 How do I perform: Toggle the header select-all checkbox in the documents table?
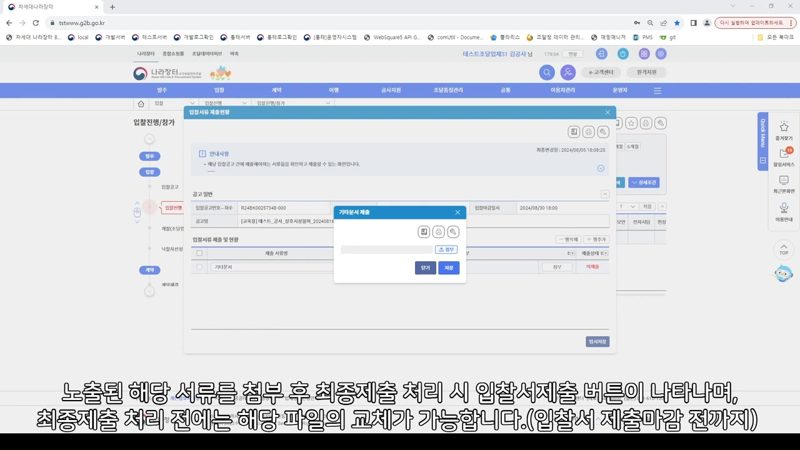199,253
